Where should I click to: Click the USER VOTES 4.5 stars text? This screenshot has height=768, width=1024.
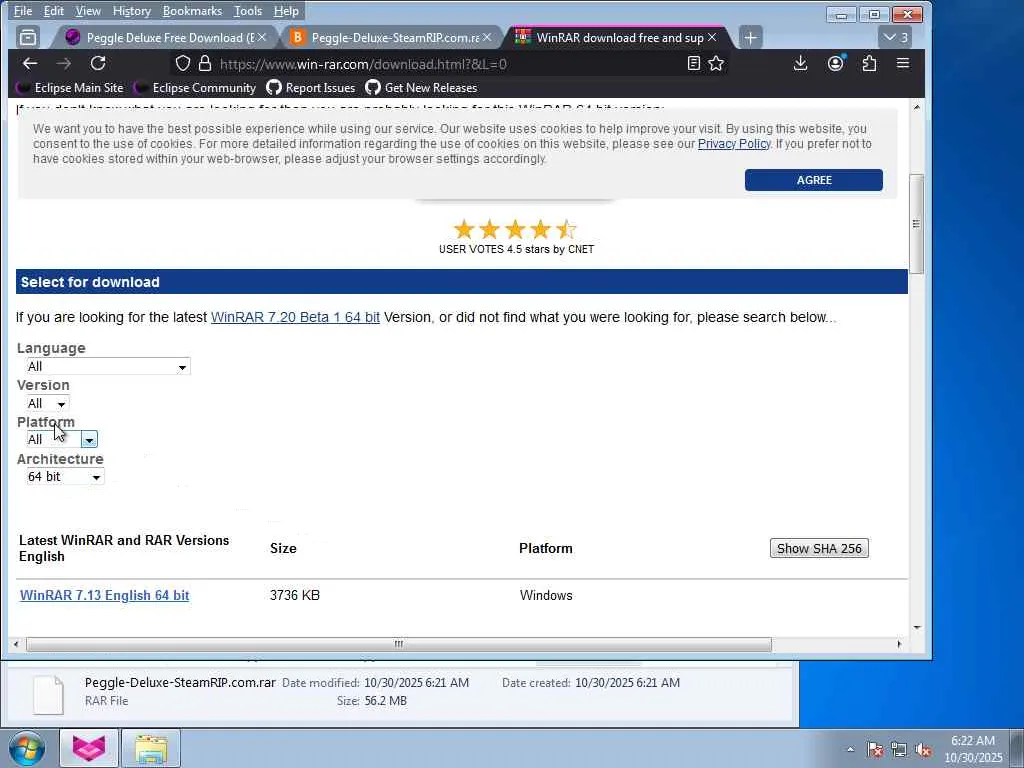coord(516,249)
